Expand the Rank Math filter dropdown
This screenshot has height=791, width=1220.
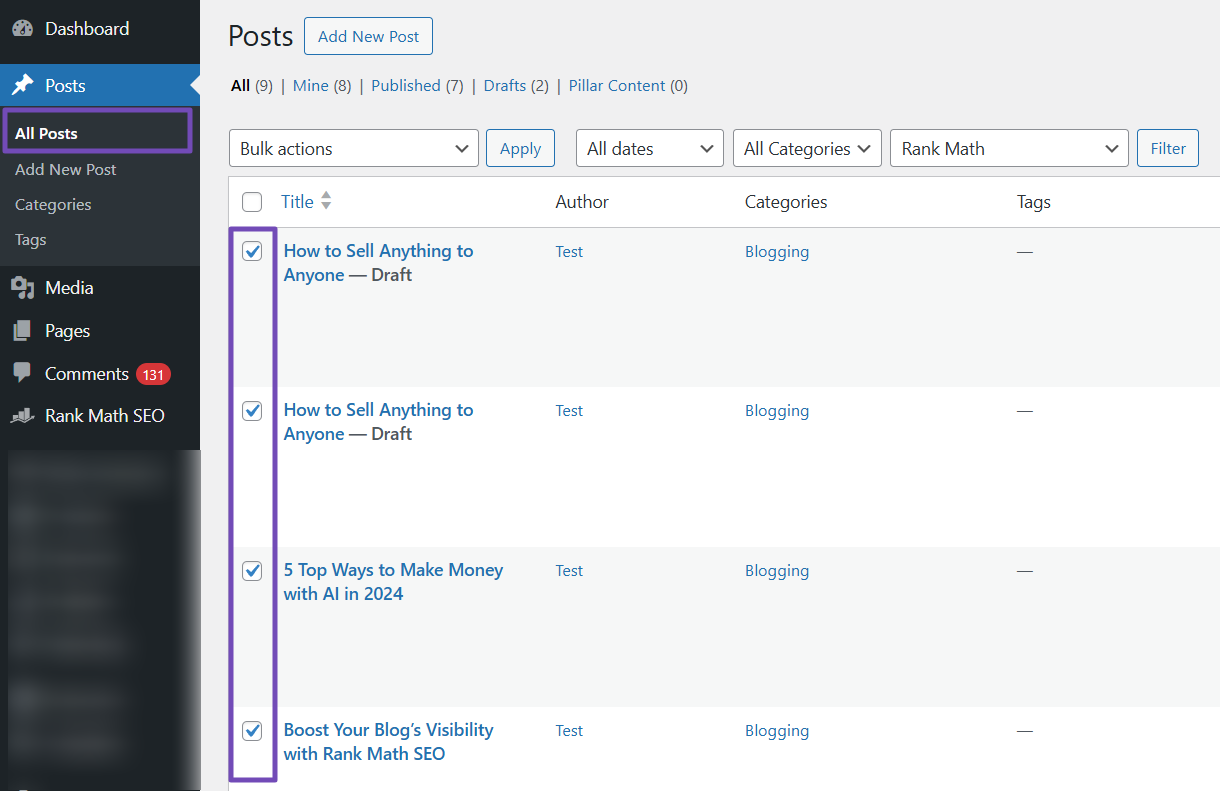[1008, 148]
